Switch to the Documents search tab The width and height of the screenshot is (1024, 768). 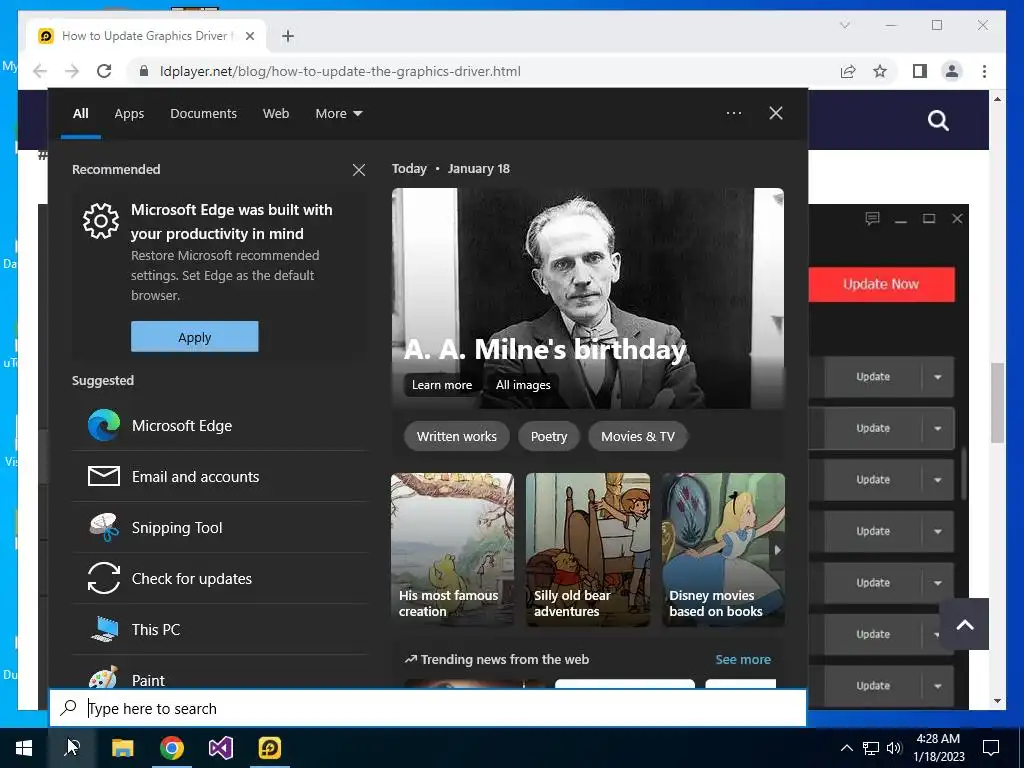point(203,114)
